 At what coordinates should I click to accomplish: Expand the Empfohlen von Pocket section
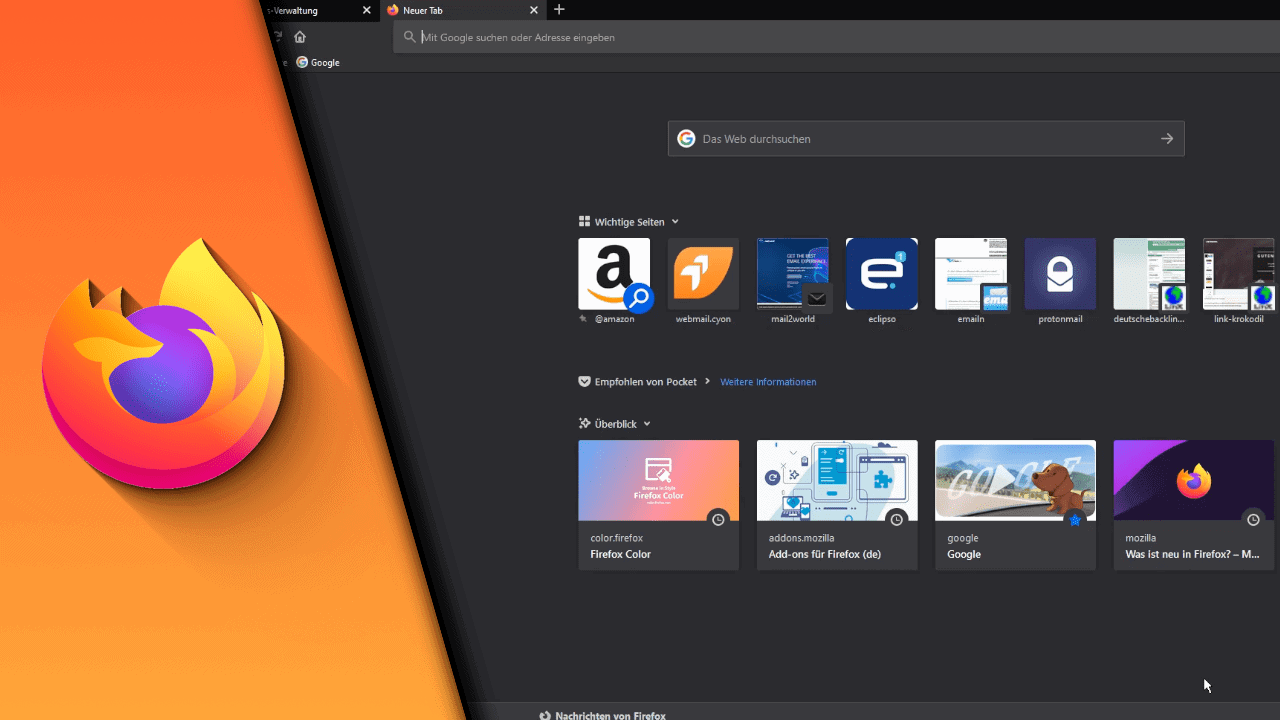[x=707, y=381]
